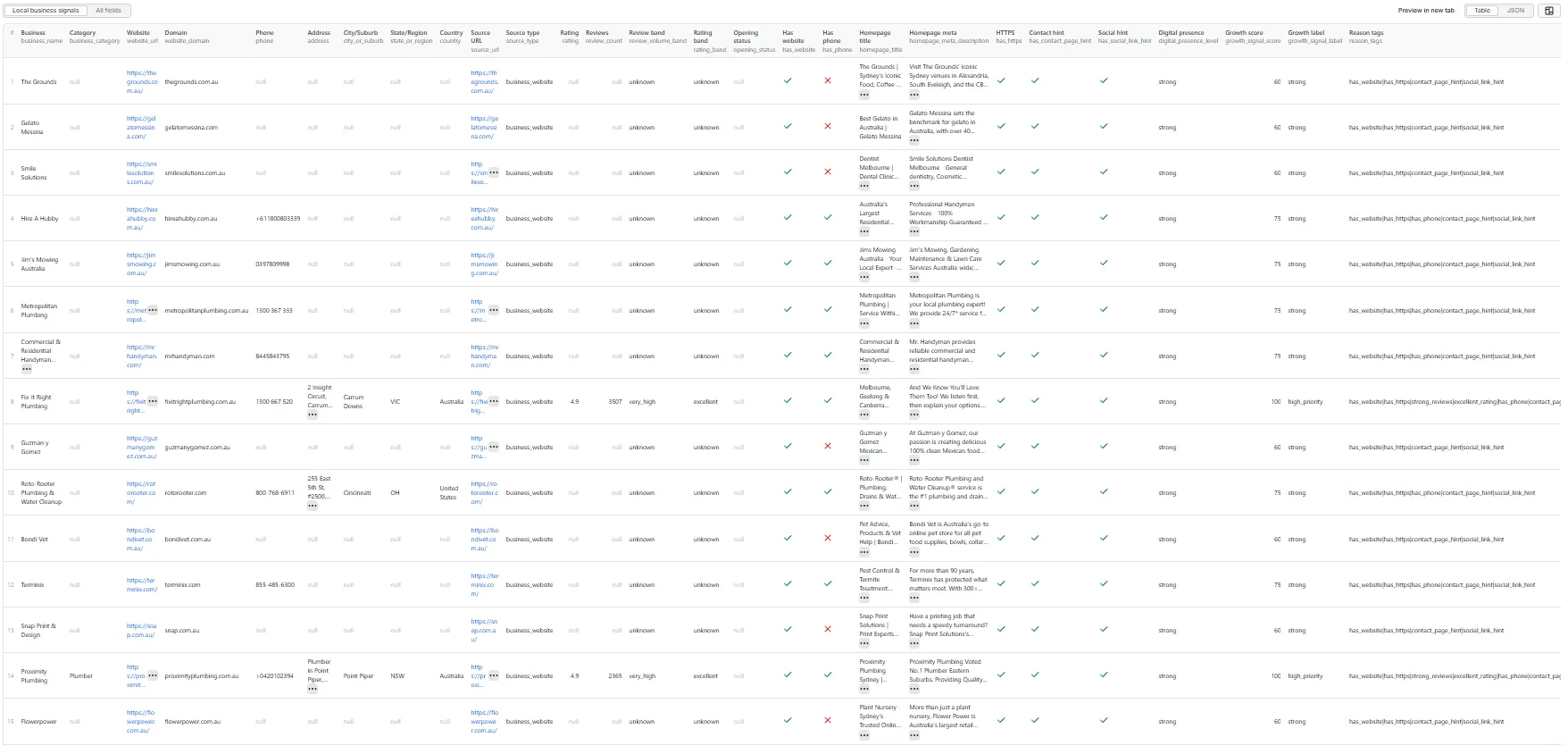Expand truncated meta description in Flowerpower row
The width and height of the screenshot is (1568, 746).
pos(914,734)
